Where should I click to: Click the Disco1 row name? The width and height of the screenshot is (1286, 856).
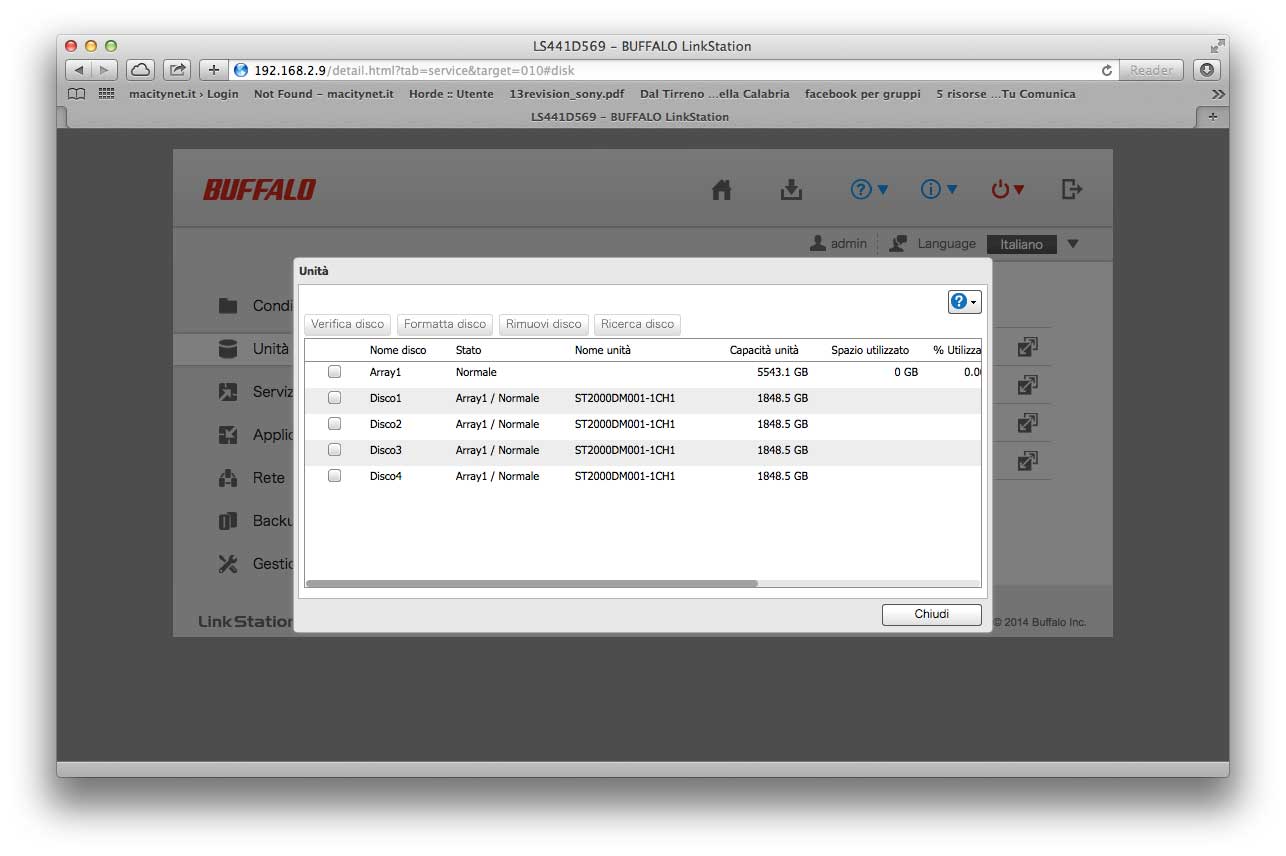pyautogui.click(x=385, y=398)
